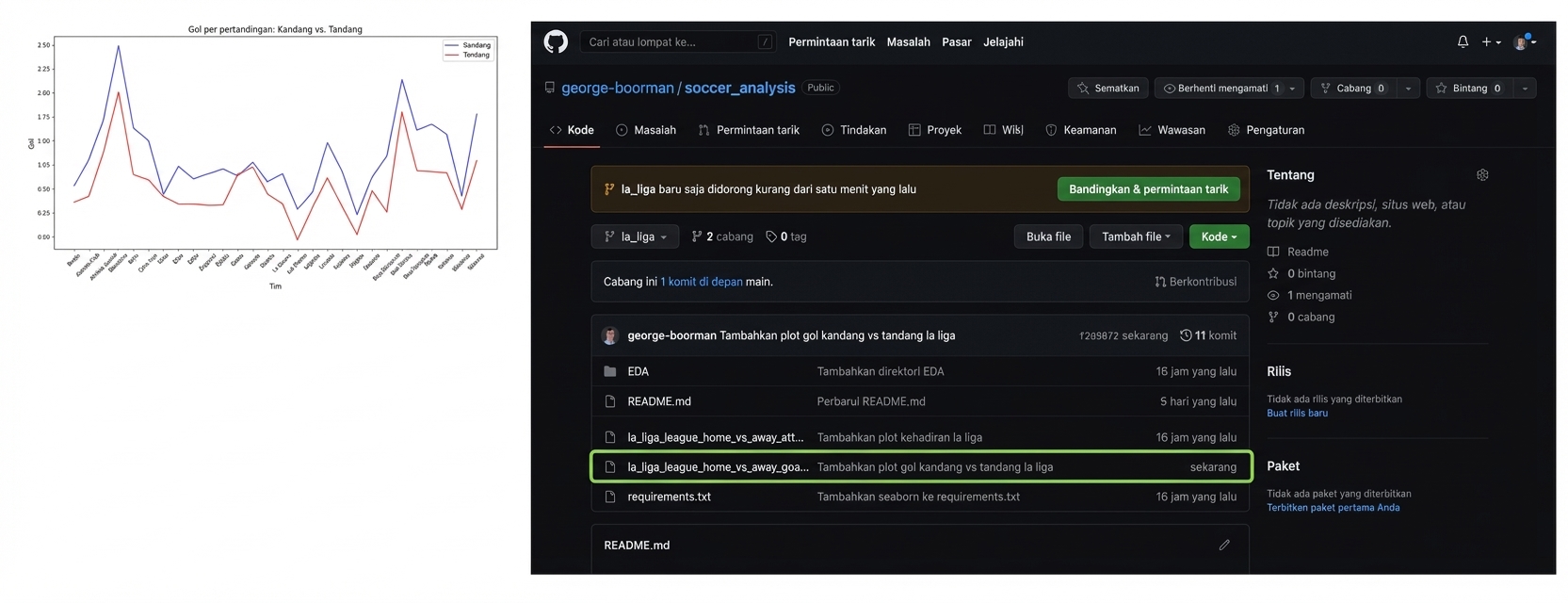Switch to the Wawasan tab

tap(1172, 130)
